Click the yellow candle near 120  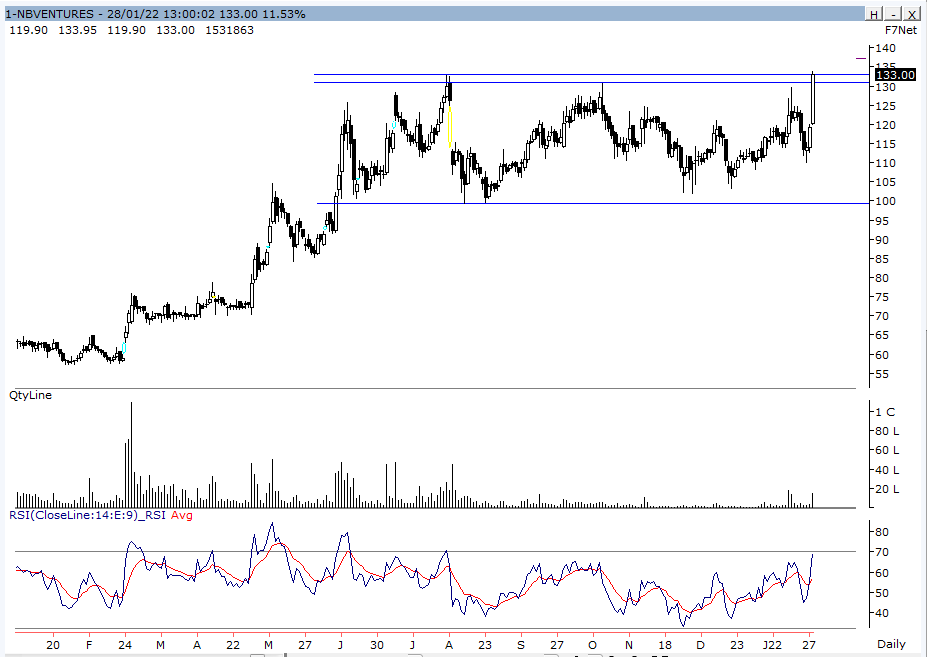(x=450, y=126)
